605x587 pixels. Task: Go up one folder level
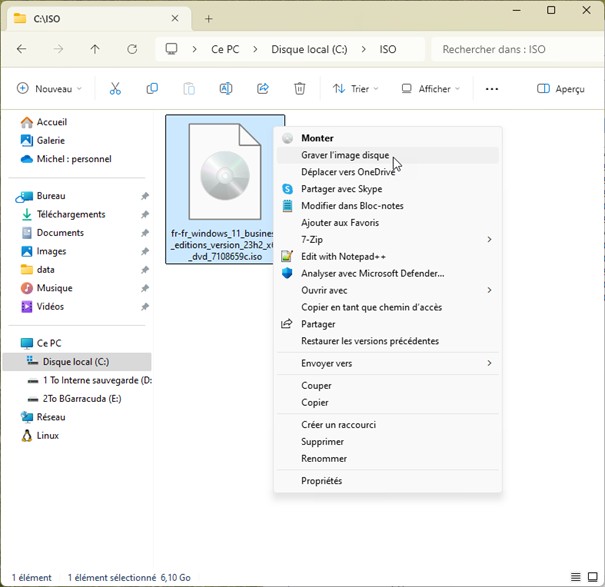pos(95,49)
